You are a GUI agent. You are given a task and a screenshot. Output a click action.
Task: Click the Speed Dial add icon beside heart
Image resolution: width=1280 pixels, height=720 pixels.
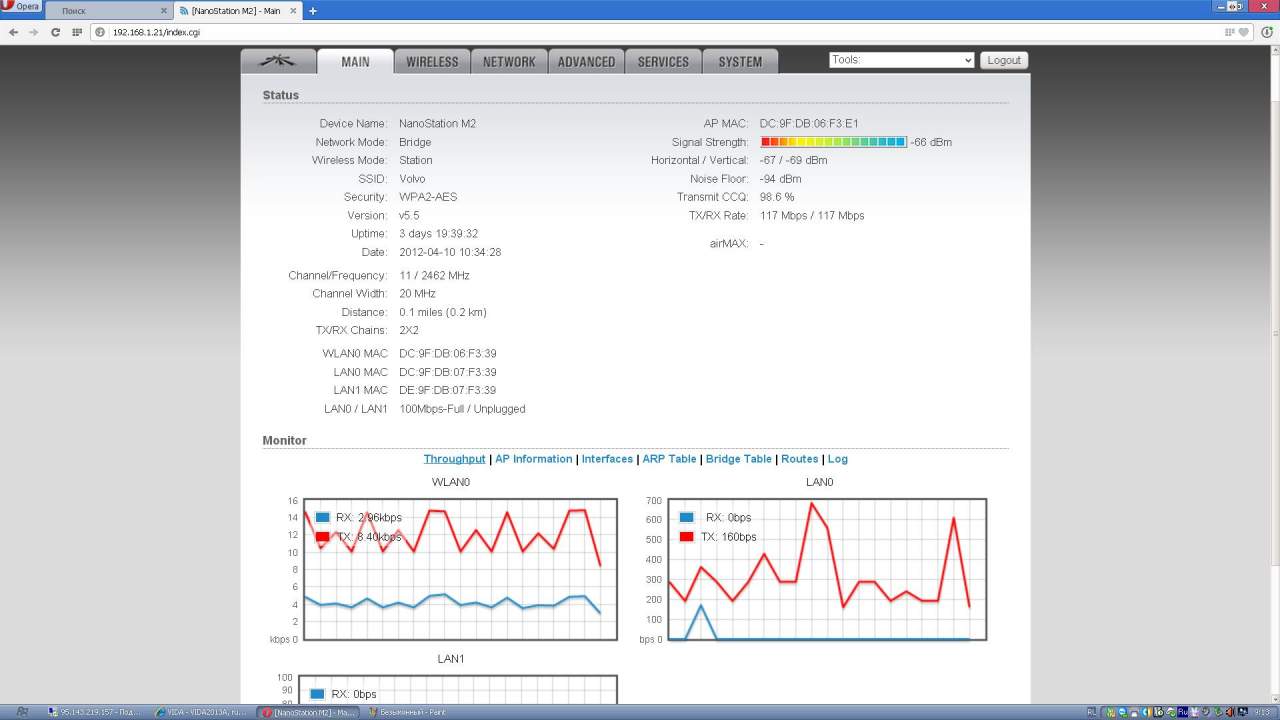(1229, 32)
